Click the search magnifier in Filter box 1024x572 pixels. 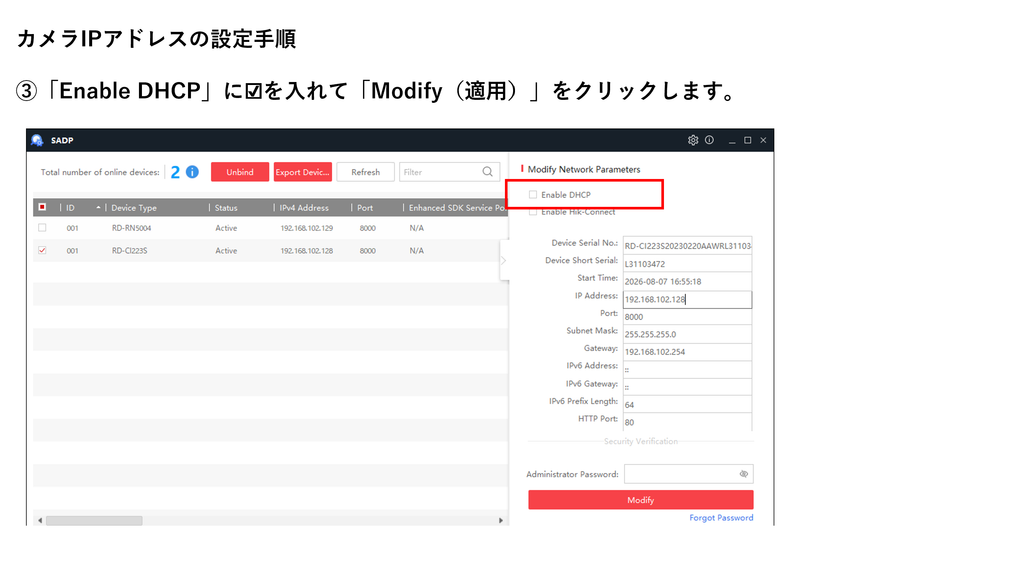coord(487,172)
